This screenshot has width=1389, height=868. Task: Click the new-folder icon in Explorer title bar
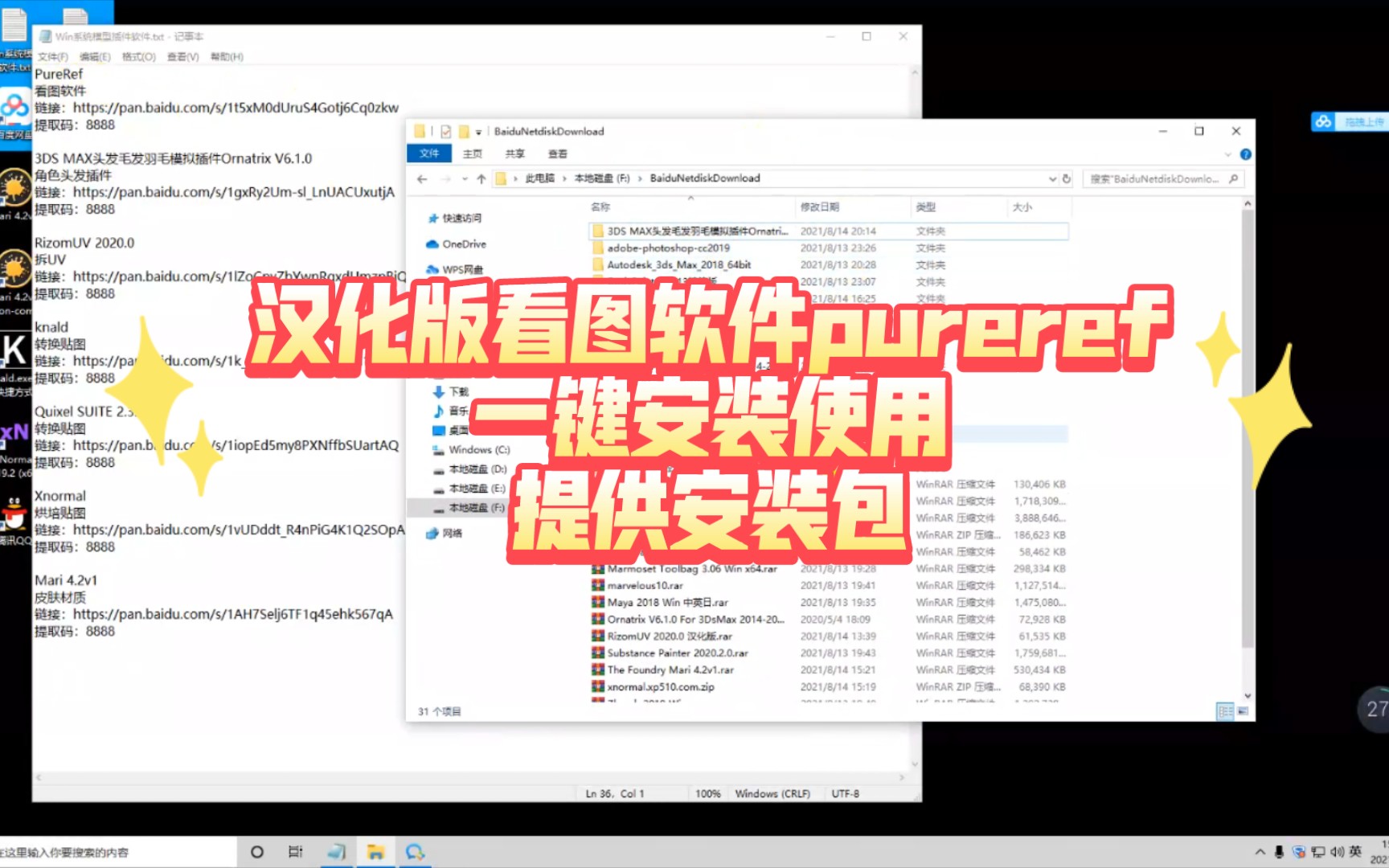(x=464, y=132)
